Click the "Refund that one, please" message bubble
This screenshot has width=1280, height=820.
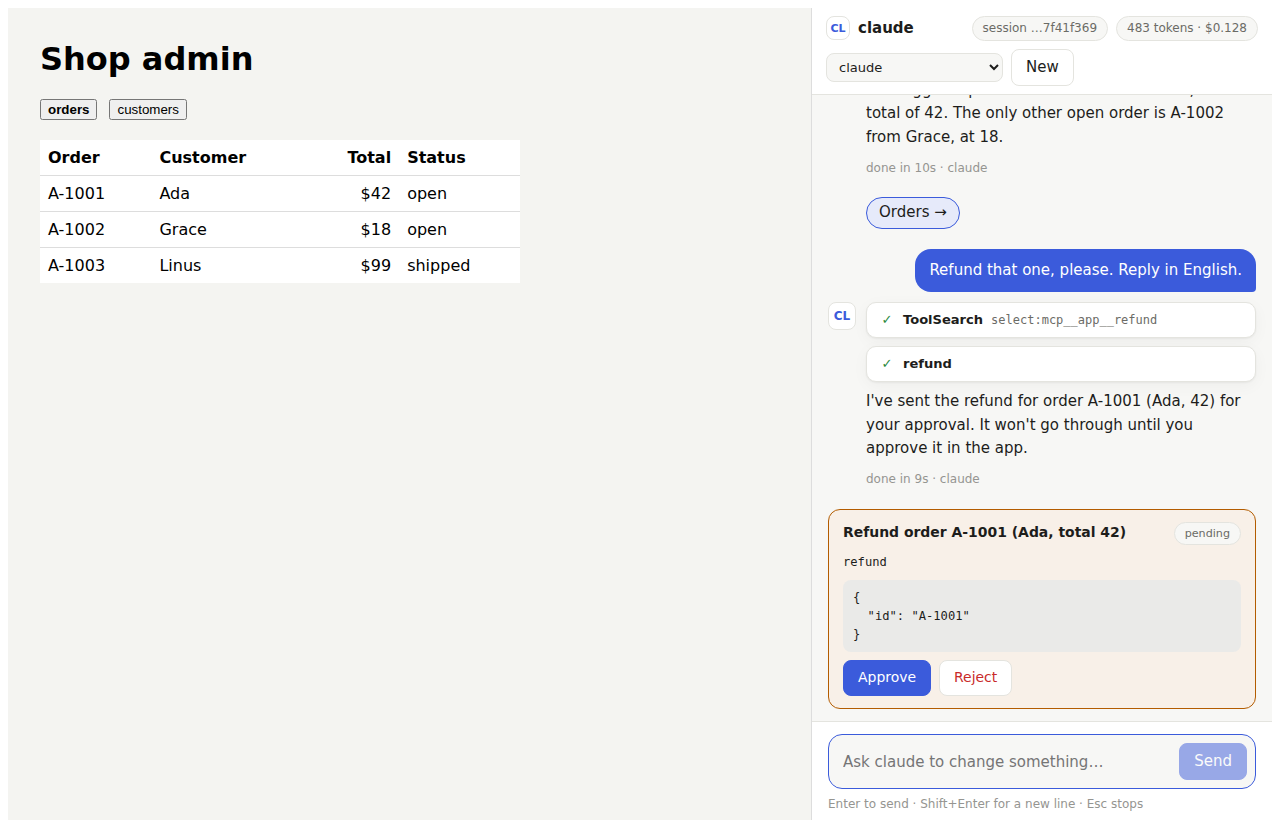[1085, 270]
